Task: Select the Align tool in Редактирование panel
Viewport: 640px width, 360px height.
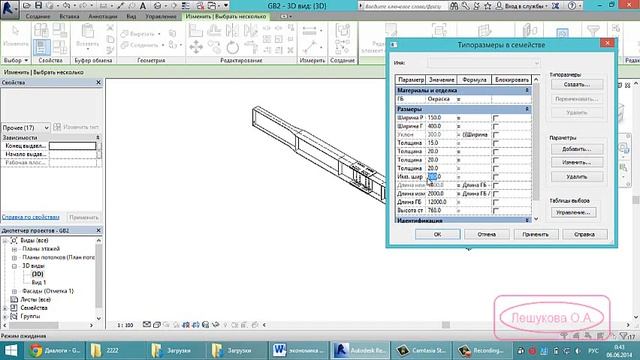Action: point(196,30)
